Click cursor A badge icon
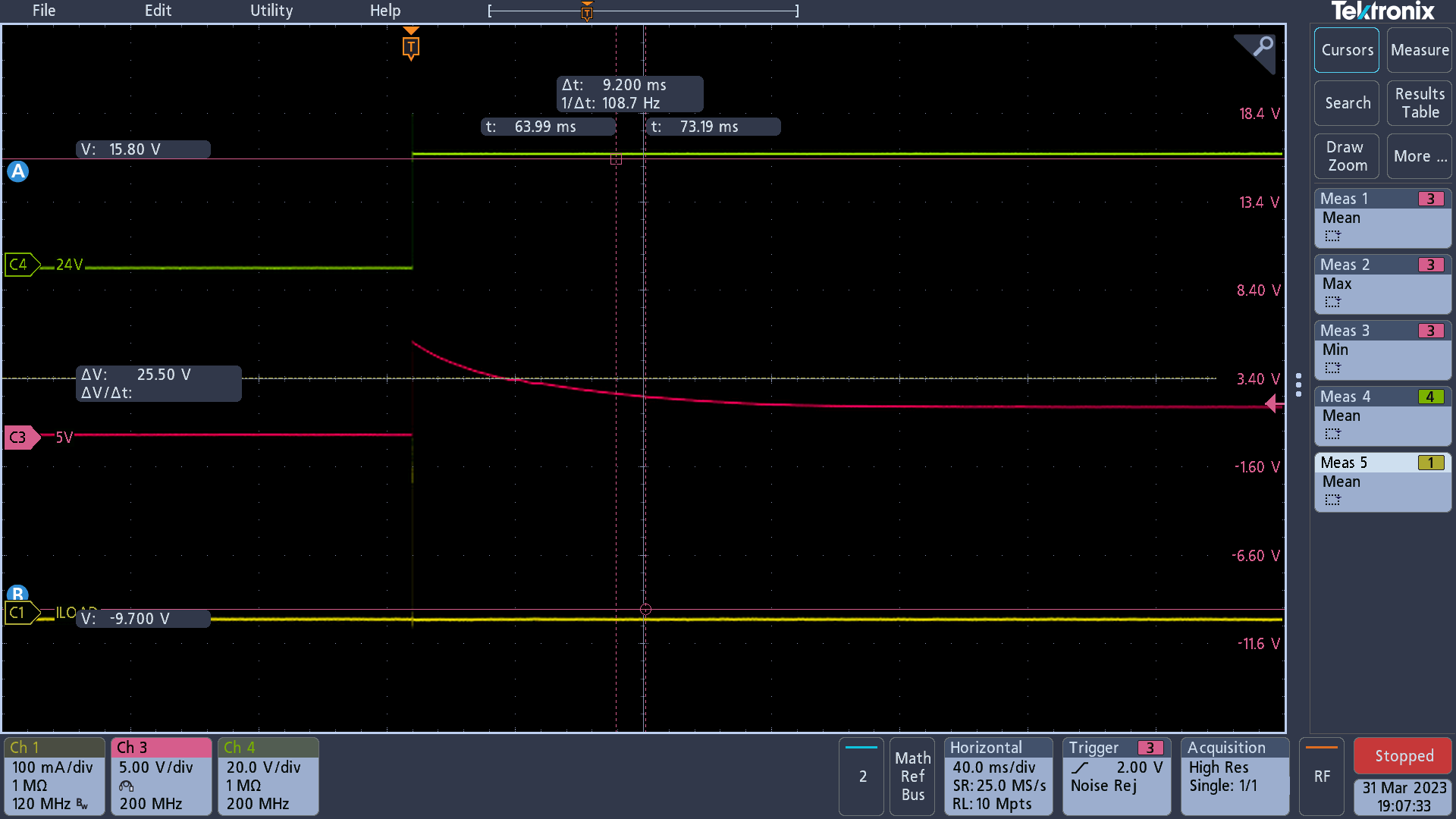The image size is (1456, 819). click(x=17, y=171)
